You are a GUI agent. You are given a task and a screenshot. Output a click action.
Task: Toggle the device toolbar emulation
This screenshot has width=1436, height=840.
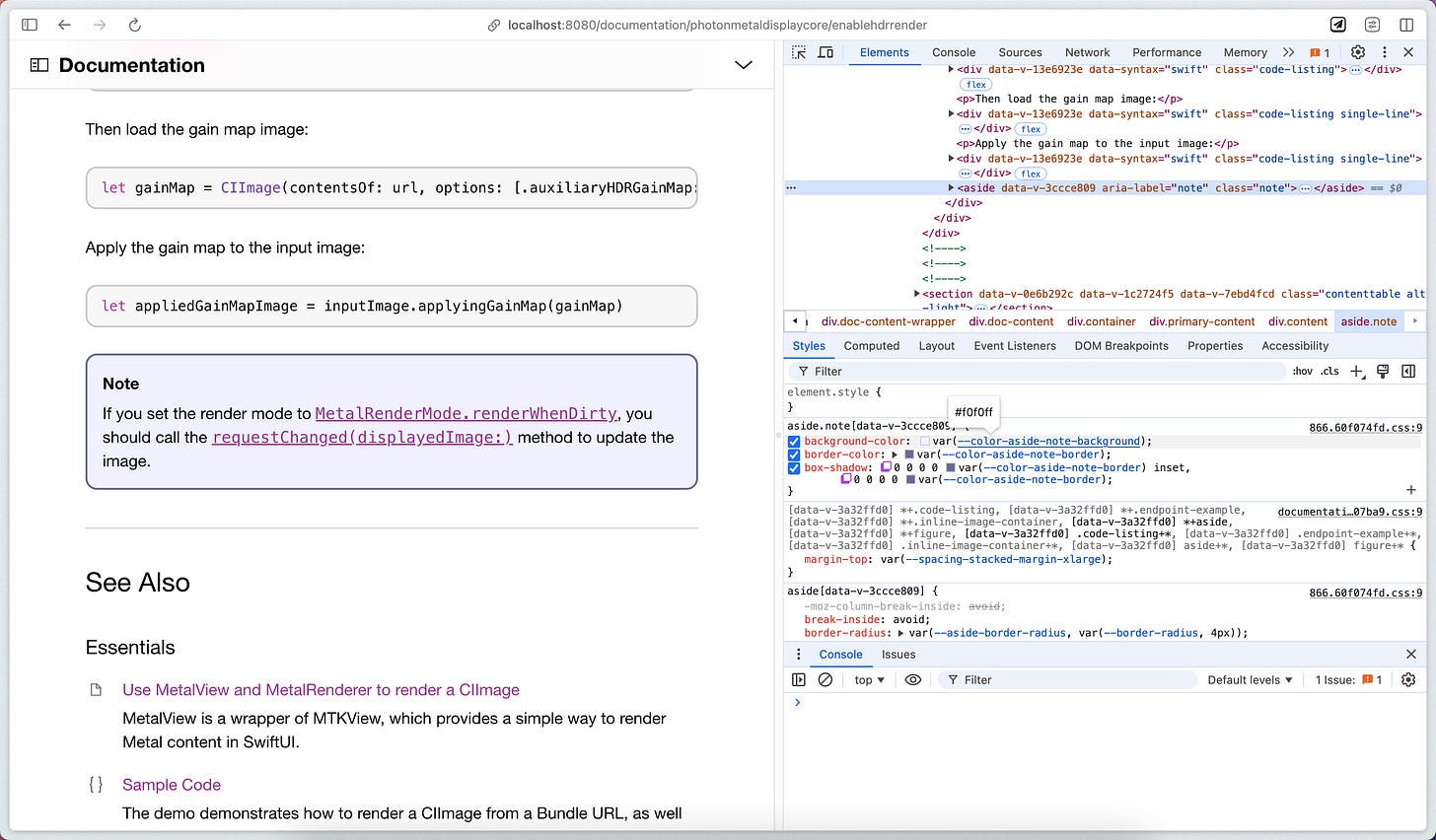click(826, 52)
